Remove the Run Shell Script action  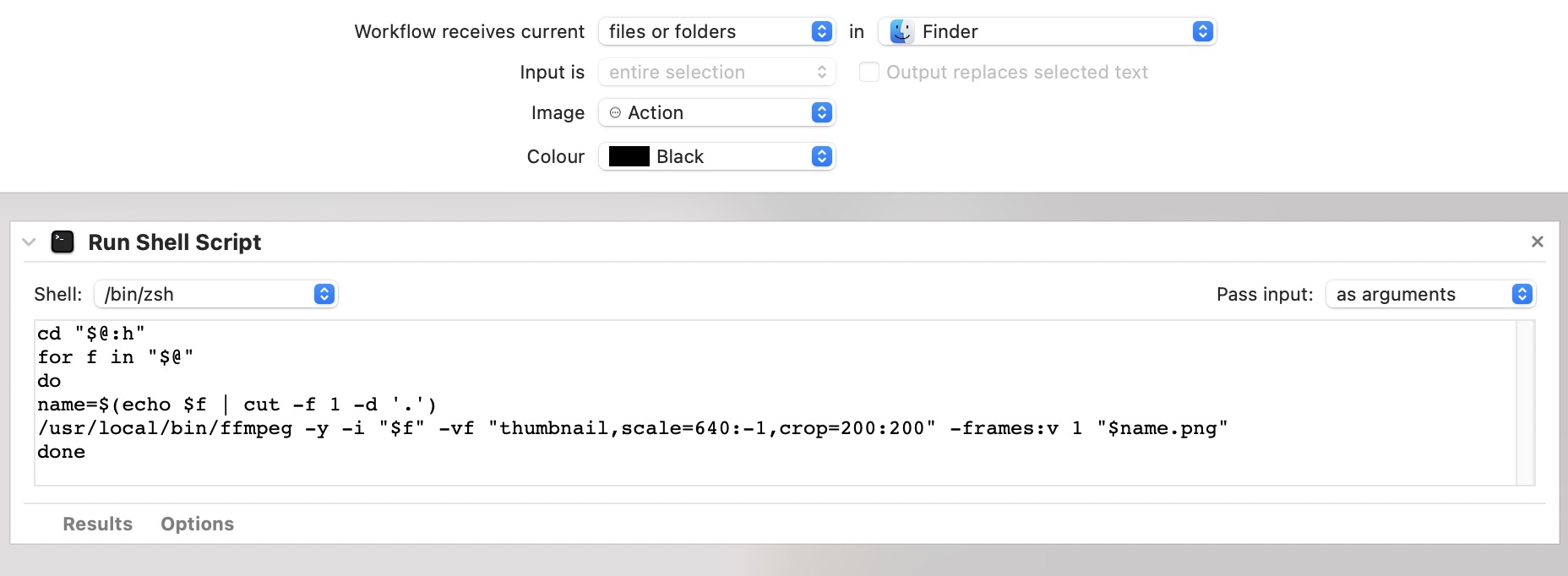point(1537,242)
